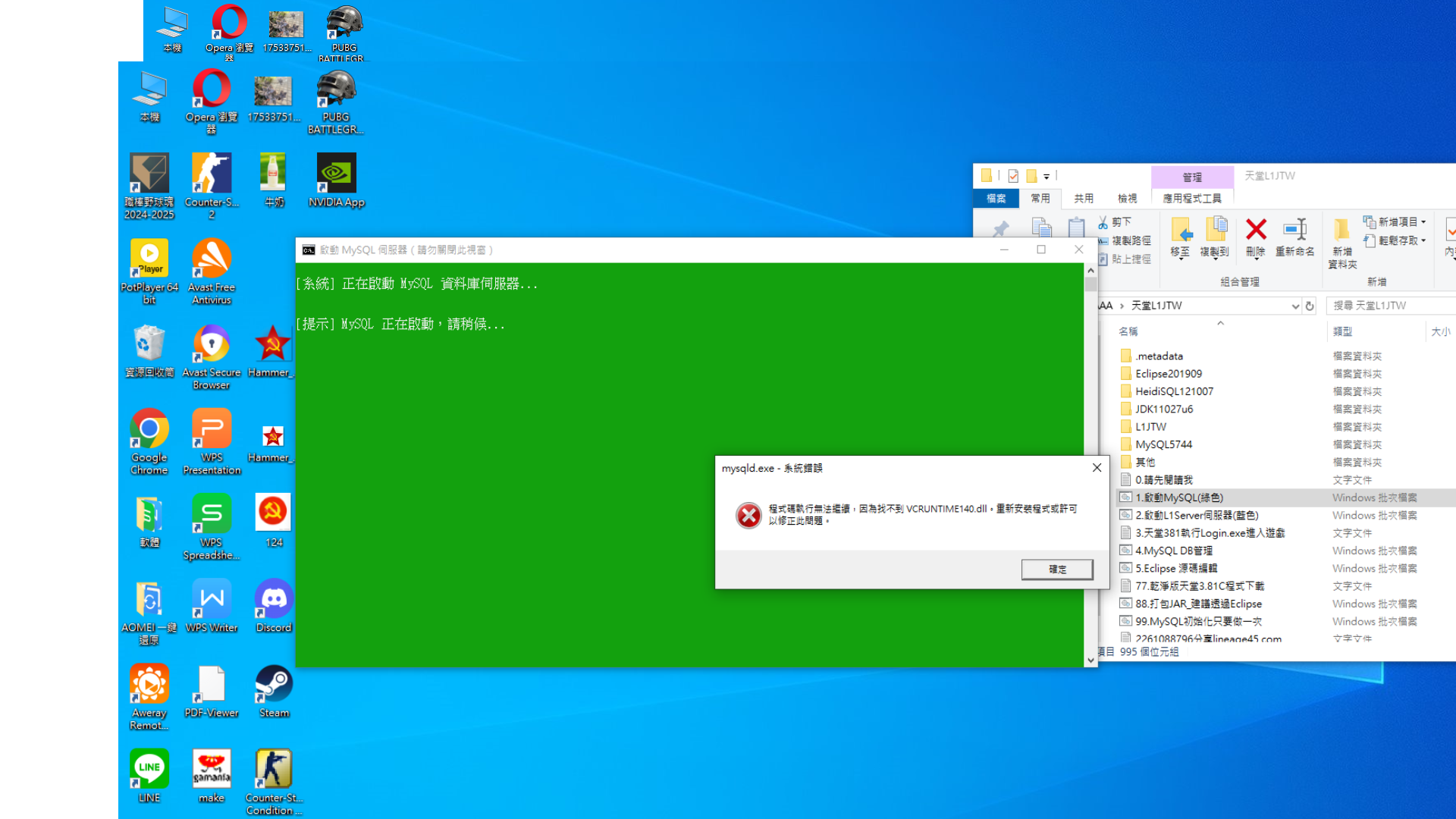This screenshot has width=1456, height=819.
Task: Select the Counter-Strike Condition Zero shortcut
Action: tap(274, 782)
